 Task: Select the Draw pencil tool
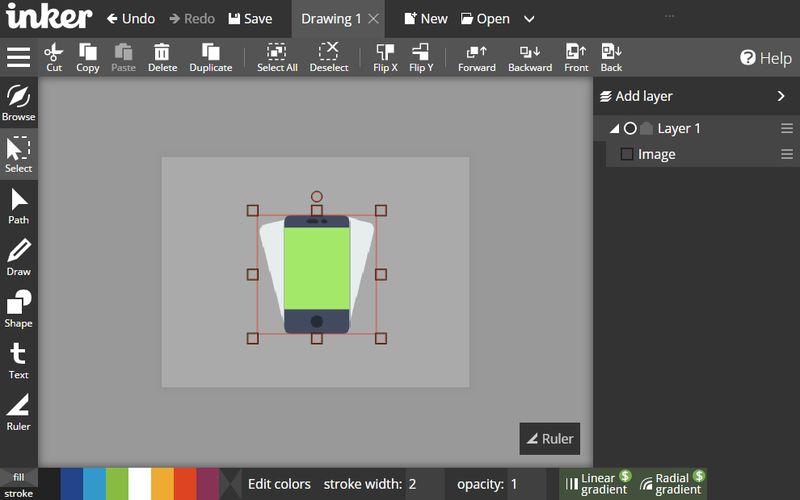click(19, 257)
